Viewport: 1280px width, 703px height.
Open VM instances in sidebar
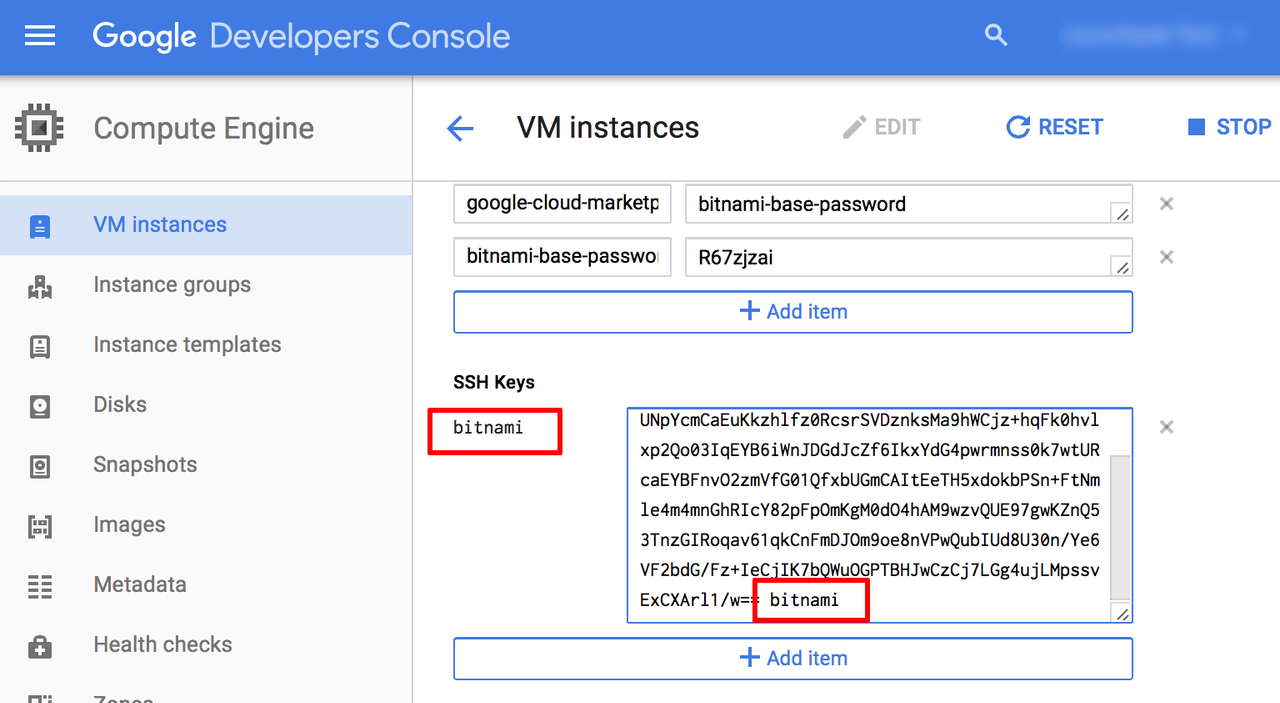click(x=206, y=225)
